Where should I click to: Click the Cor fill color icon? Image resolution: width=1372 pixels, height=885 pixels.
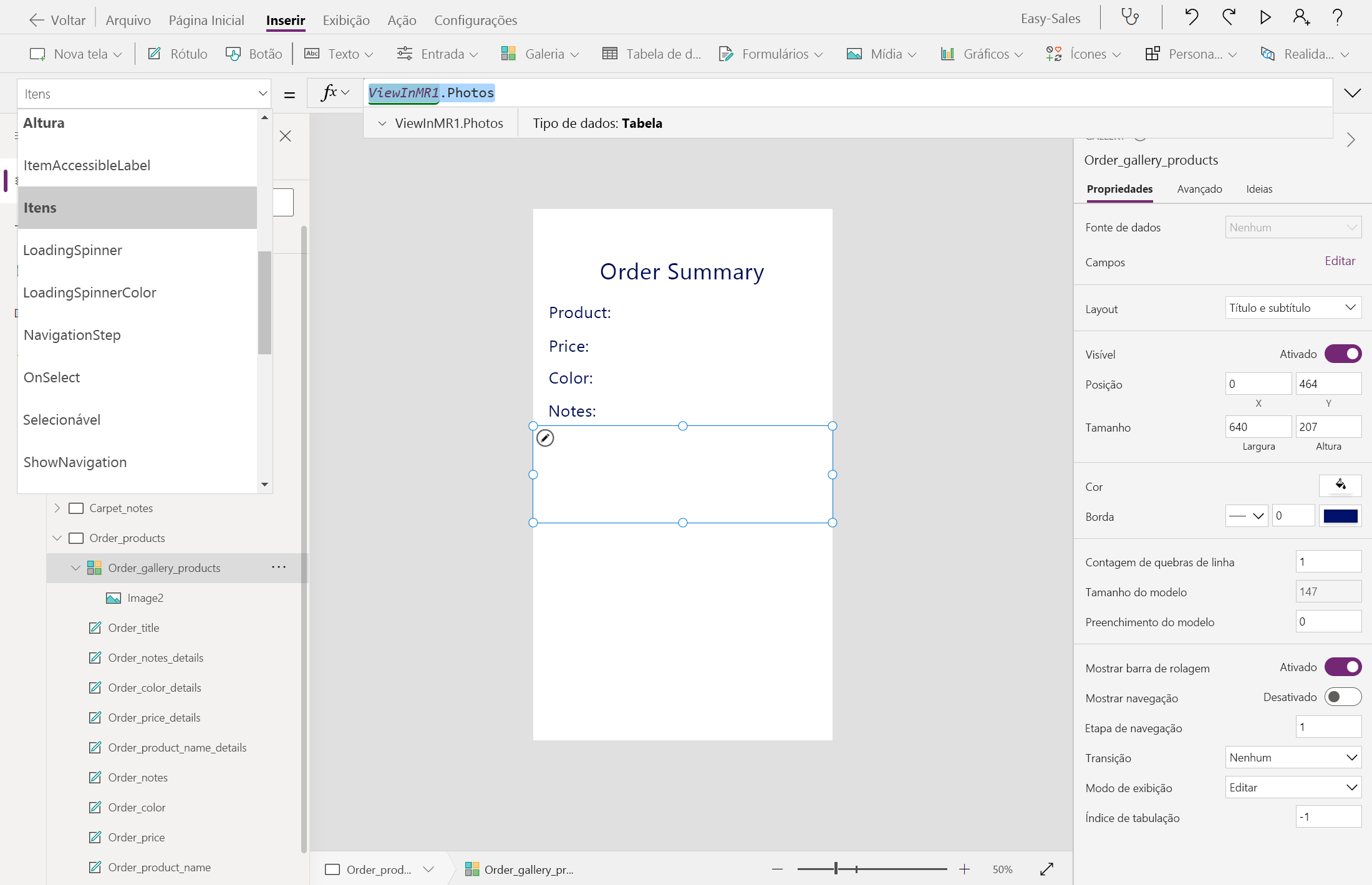(x=1340, y=485)
